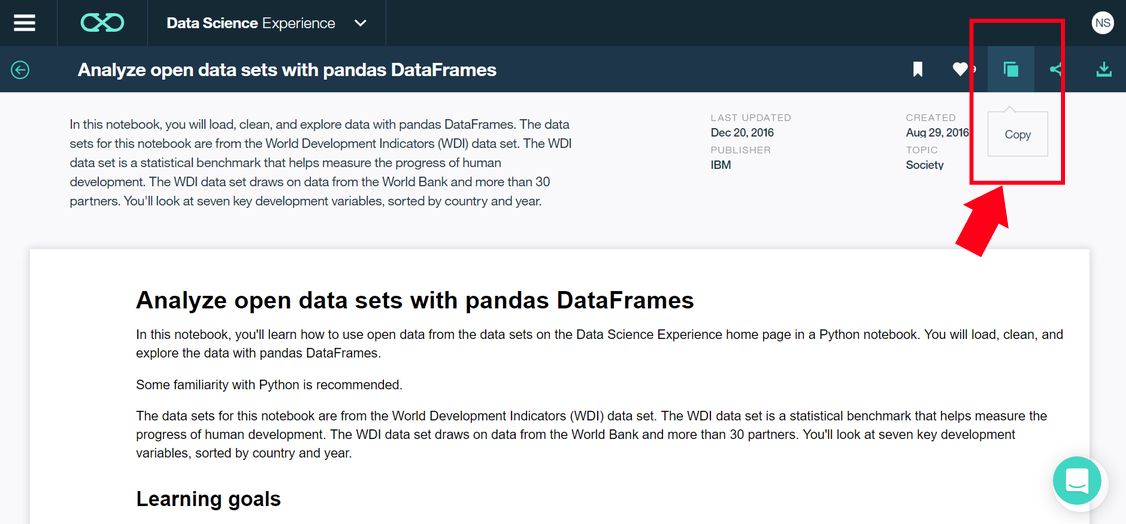Click the header title 'Analyze open data sets with pandas DataFrames'

click(x=287, y=70)
